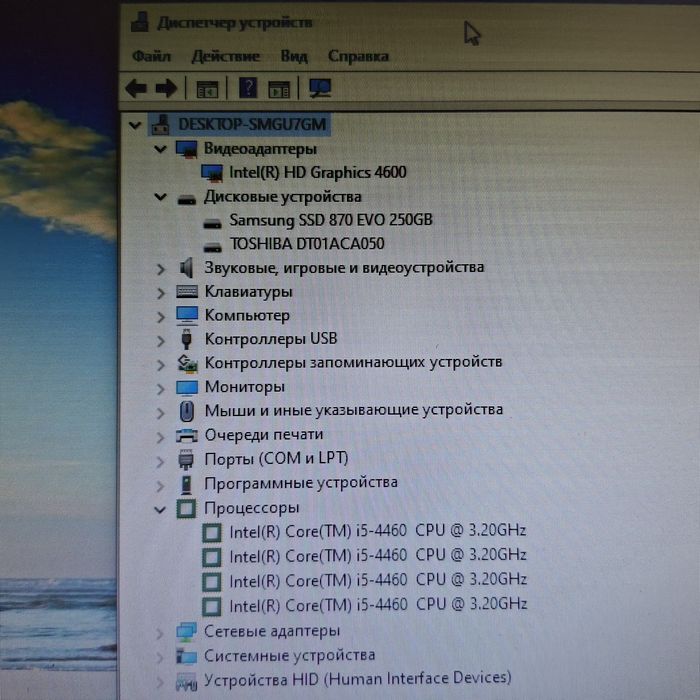The image size is (700, 700).
Task: Click the USB plug icon for Контроллеры USB
Action: click(x=187, y=339)
